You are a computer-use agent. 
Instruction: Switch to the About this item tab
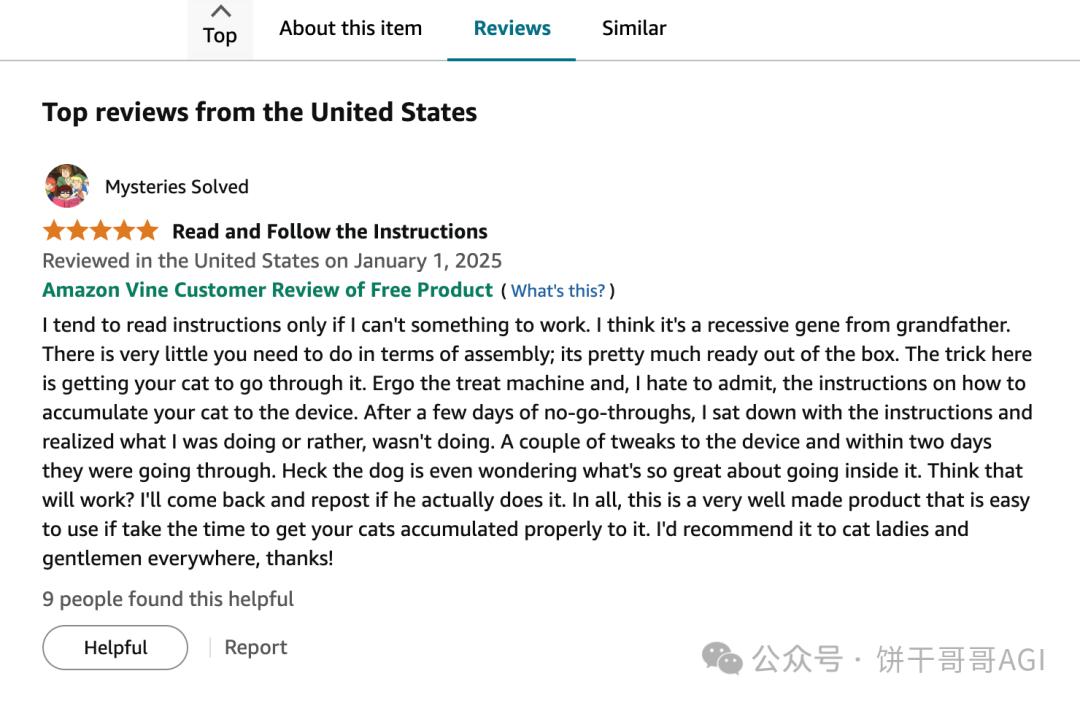click(350, 28)
